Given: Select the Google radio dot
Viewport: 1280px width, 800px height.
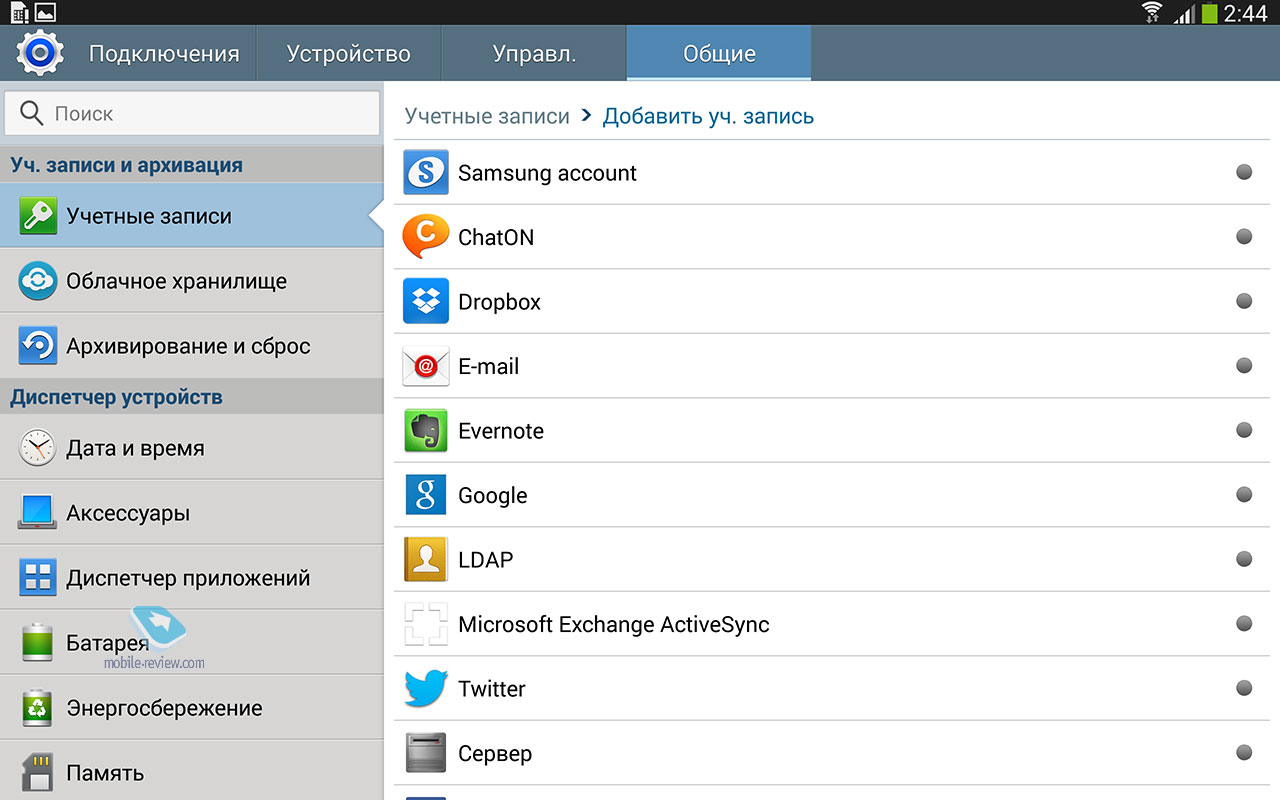Looking at the screenshot, I should coord(1244,495).
